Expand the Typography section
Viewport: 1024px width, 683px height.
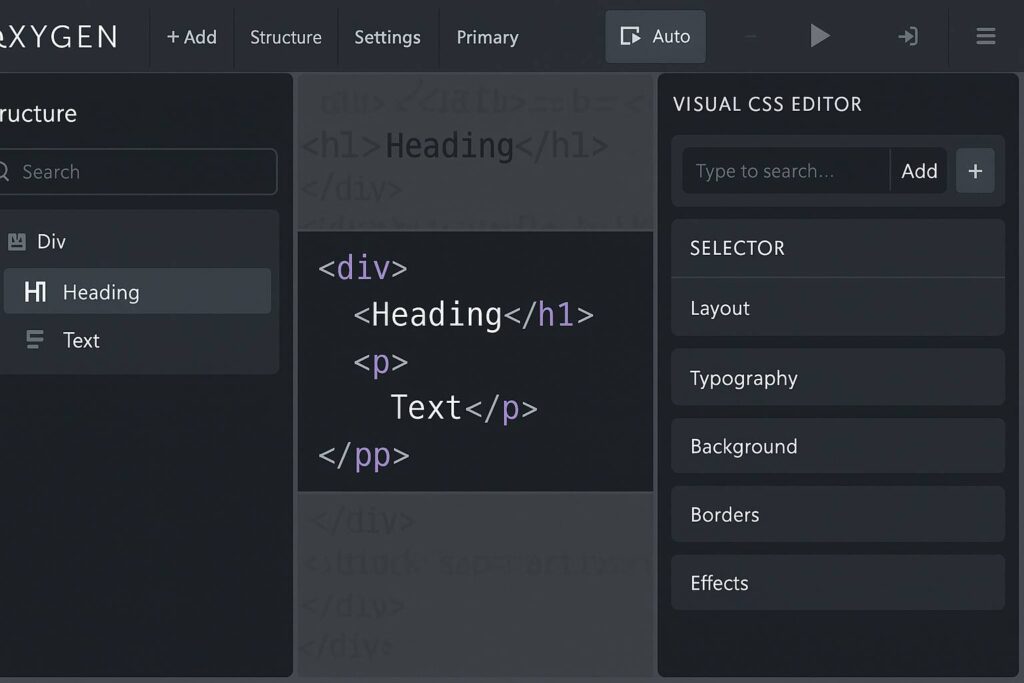pos(837,378)
